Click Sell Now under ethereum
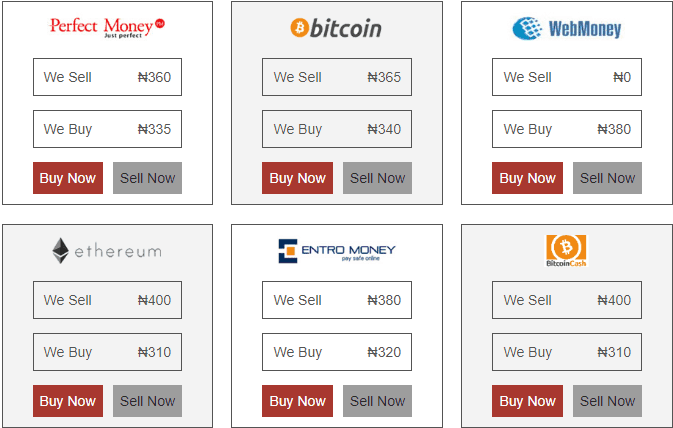Viewport: 673px width, 428px height. pos(147,401)
